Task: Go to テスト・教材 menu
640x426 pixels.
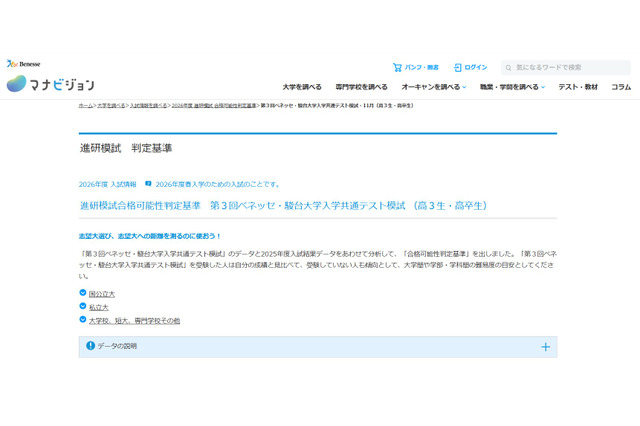Action: tap(578, 87)
